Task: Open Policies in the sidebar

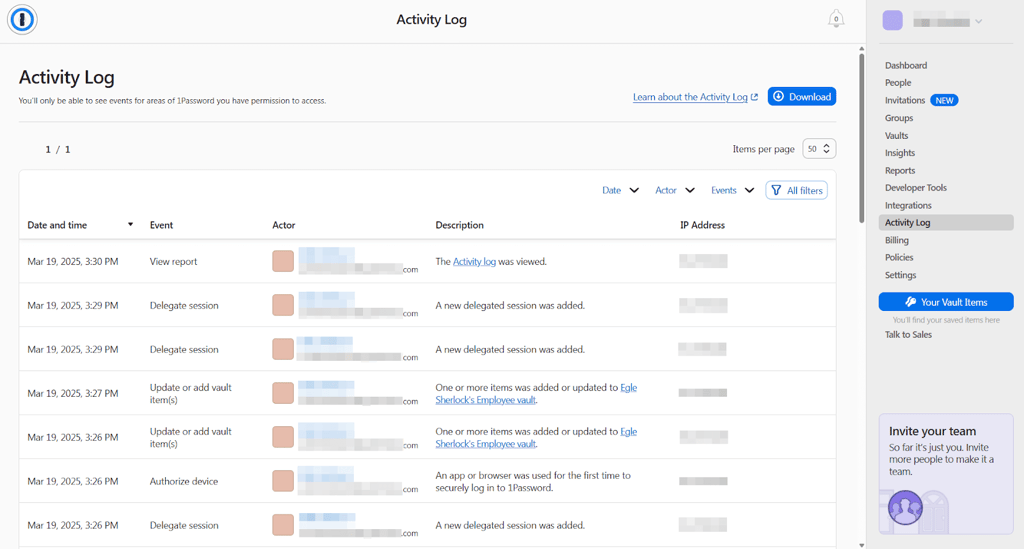Action: click(x=899, y=258)
